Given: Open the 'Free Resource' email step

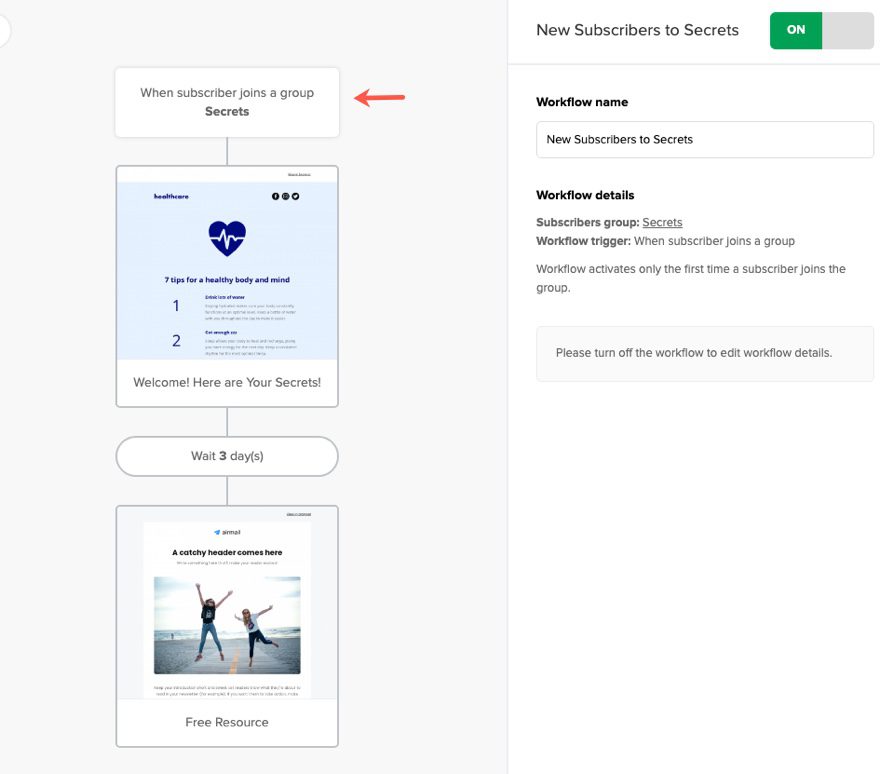Looking at the screenshot, I should pos(227,721).
